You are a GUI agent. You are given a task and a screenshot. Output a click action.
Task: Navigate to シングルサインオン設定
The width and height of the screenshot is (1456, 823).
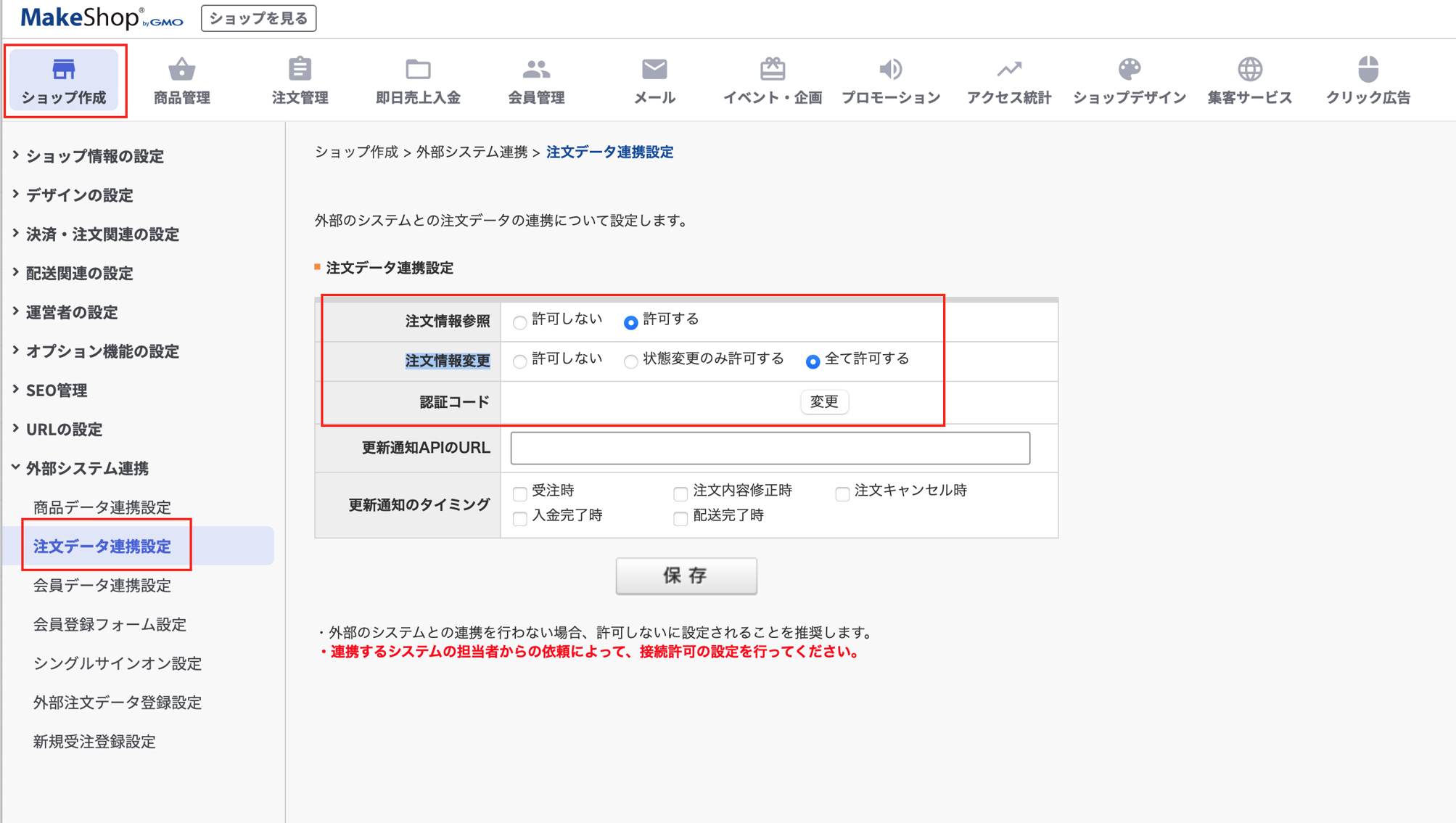click(x=118, y=663)
